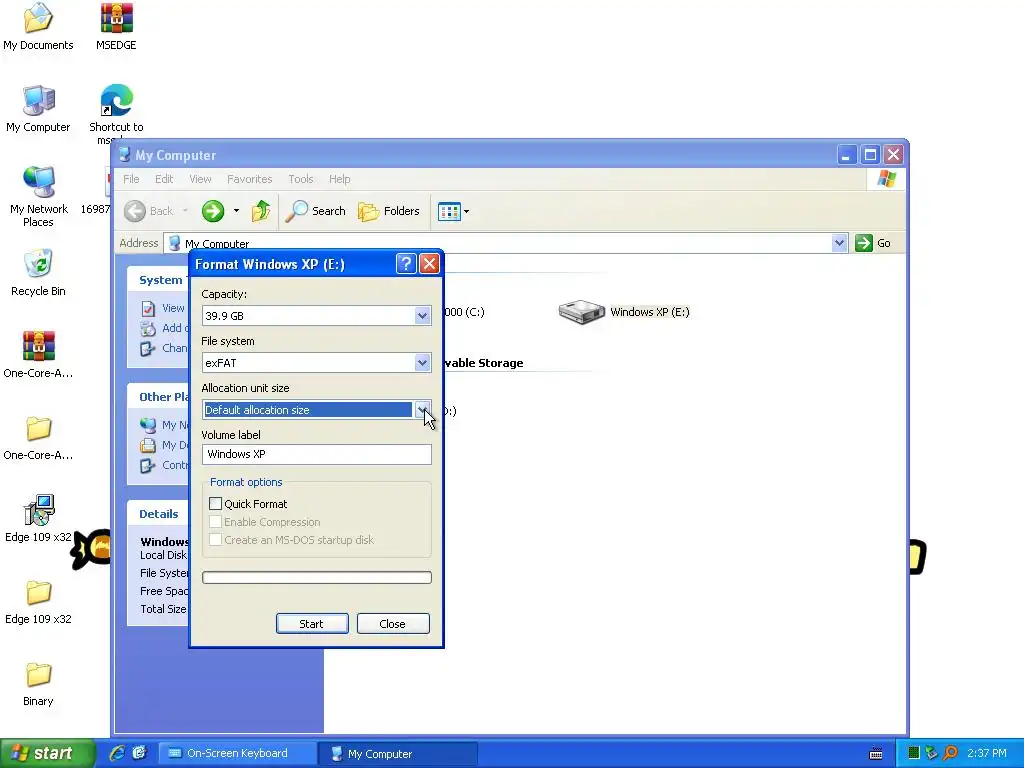Click the Volume label text field
The width and height of the screenshot is (1024, 768).
(x=317, y=455)
